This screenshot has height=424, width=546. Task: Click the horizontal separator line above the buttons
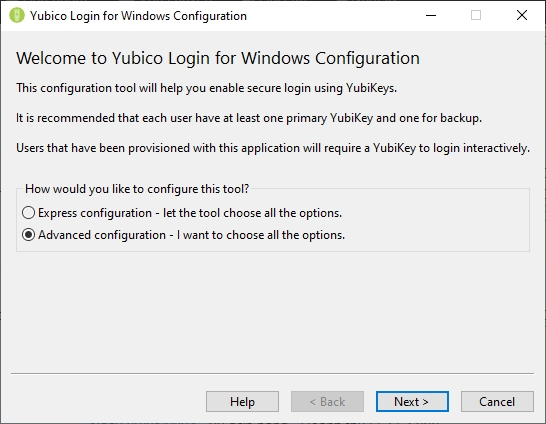(272, 374)
